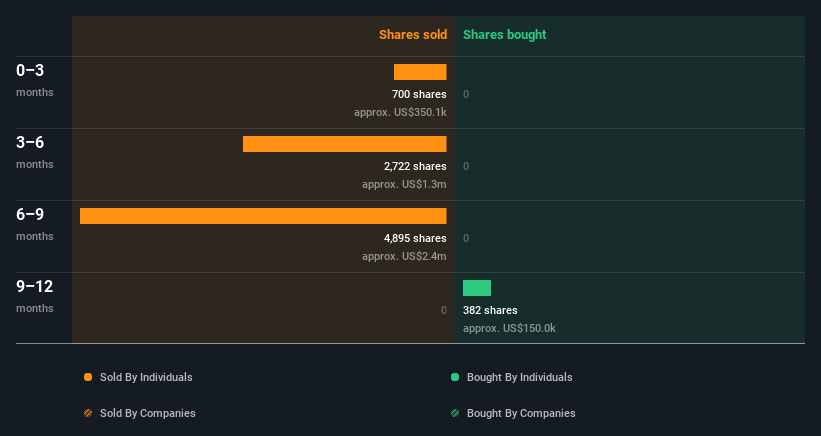Click the 4,895 shares value
The height and width of the screenshot is (436, 821).
coord(415,238)
